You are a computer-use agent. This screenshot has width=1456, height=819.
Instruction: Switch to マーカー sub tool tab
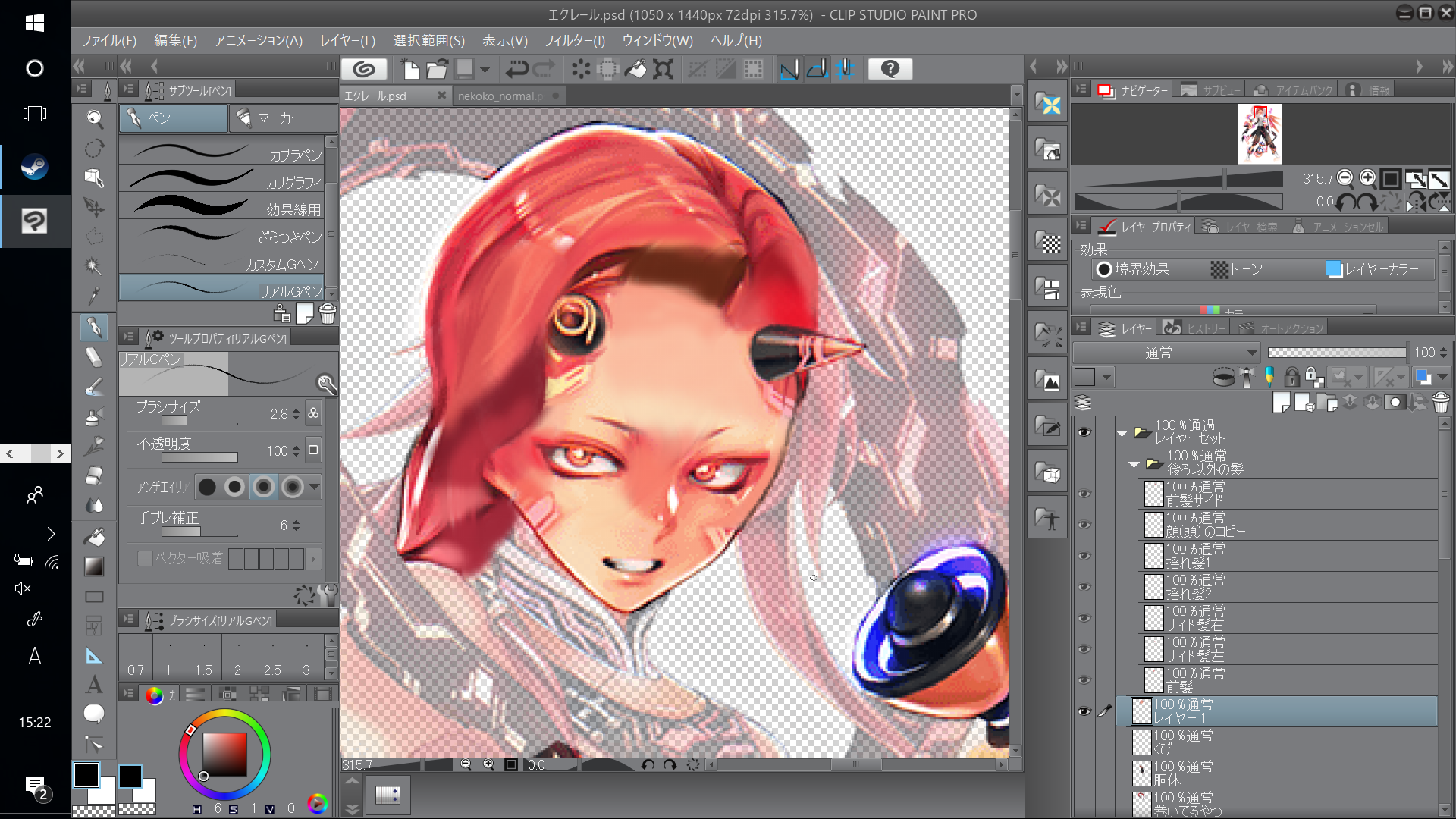pyautogui.click(x=283, y=118)
